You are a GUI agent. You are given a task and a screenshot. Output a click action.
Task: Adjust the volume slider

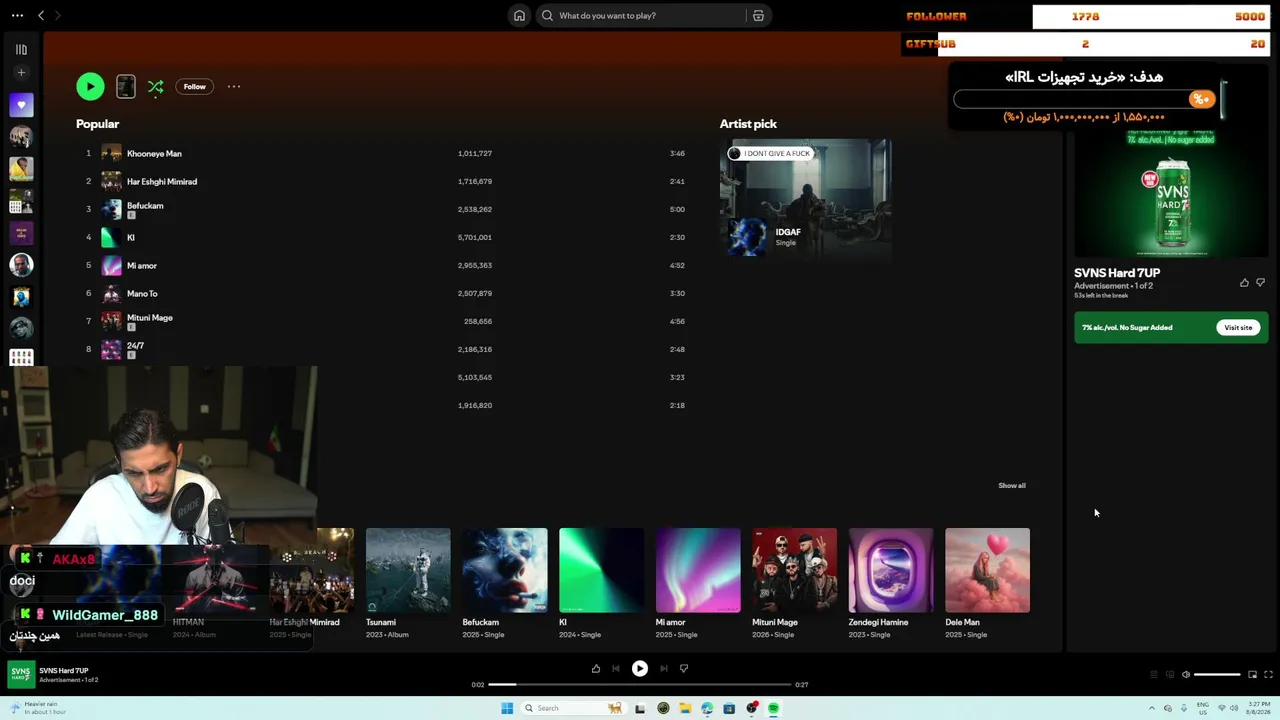1217,675
